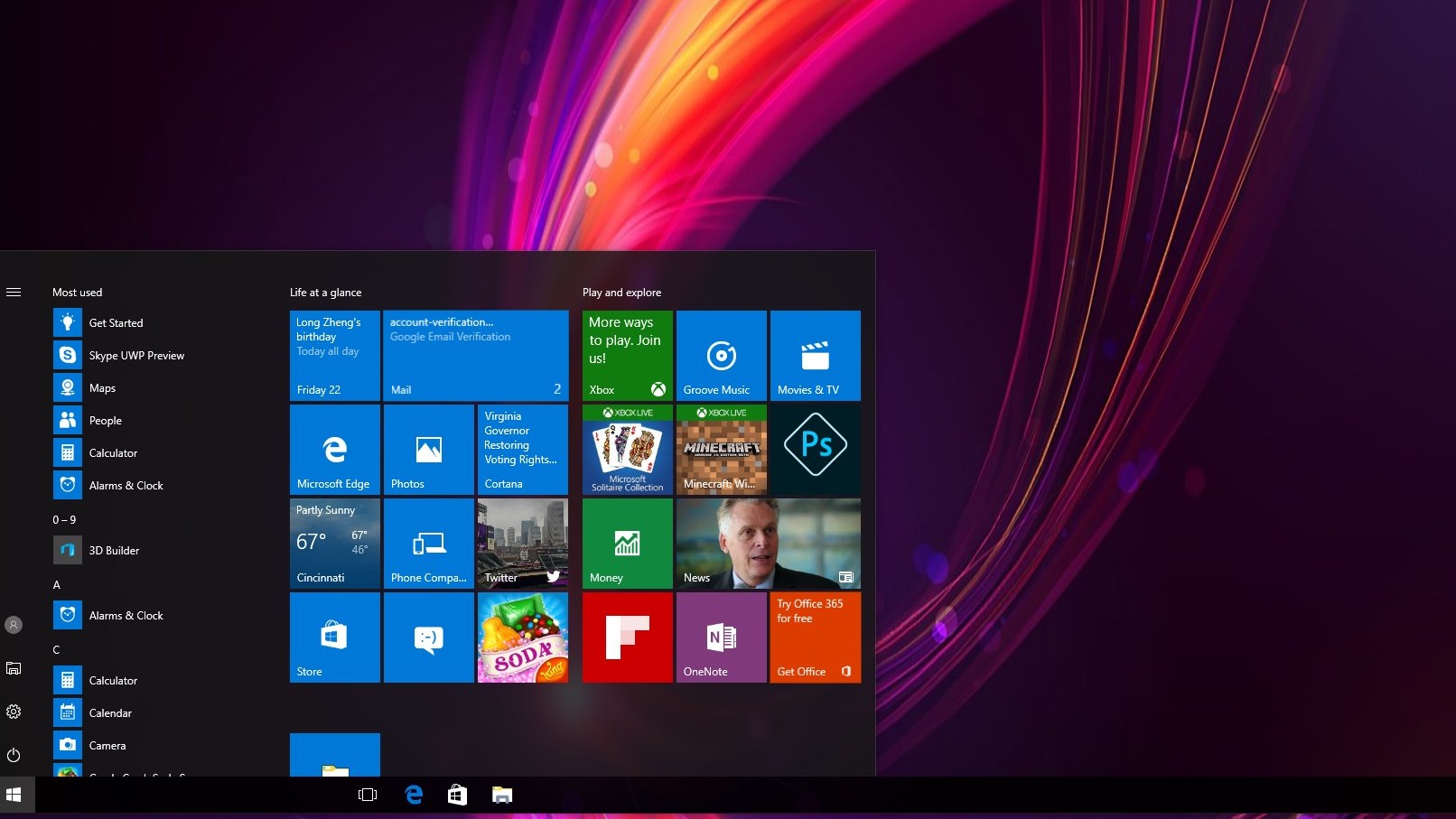The image size is (1456, 819).
Task: Open Movies & TV tile
Action: click(x=816, y=356)
